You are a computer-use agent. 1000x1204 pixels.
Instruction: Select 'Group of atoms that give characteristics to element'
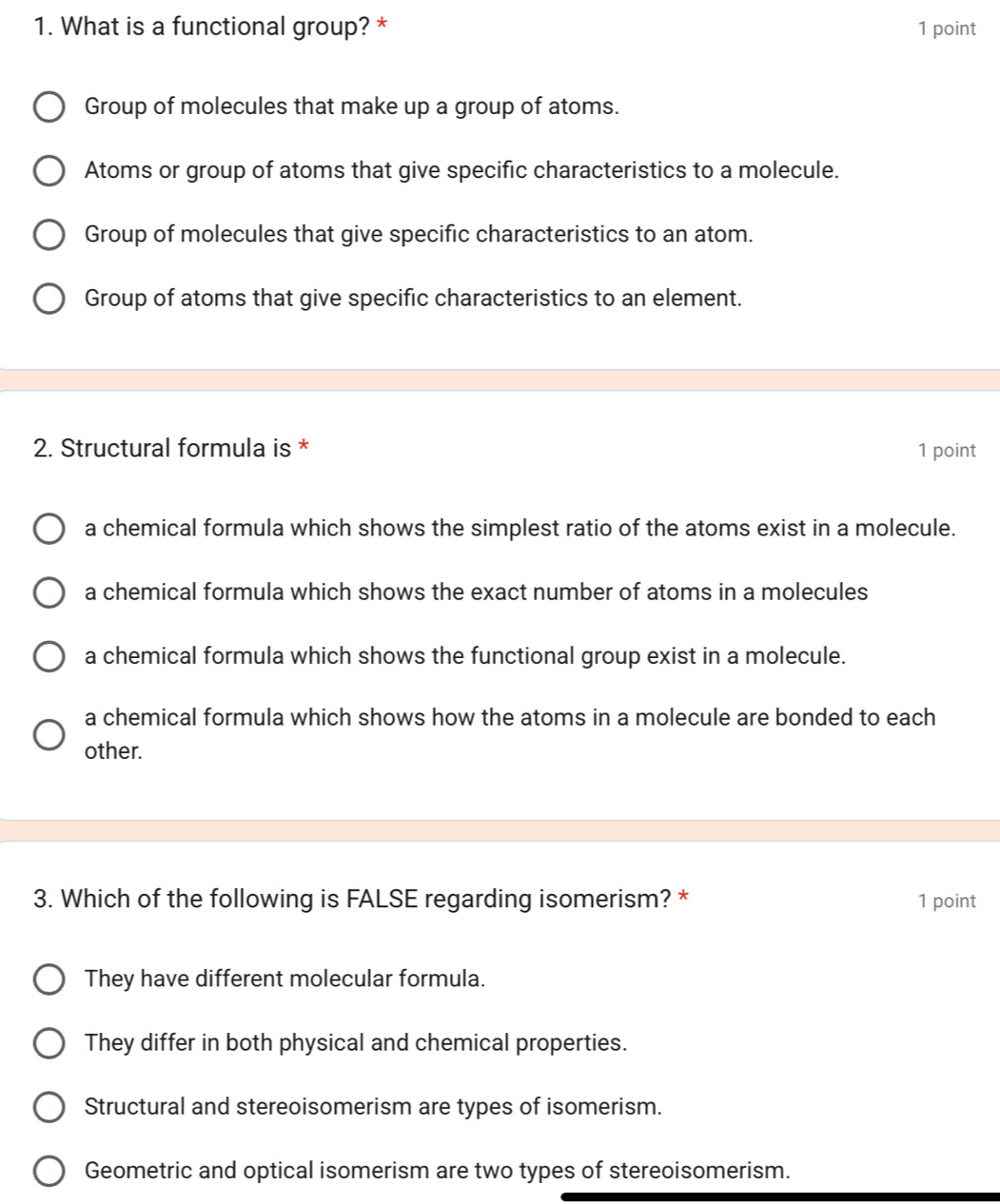(49, 299)
